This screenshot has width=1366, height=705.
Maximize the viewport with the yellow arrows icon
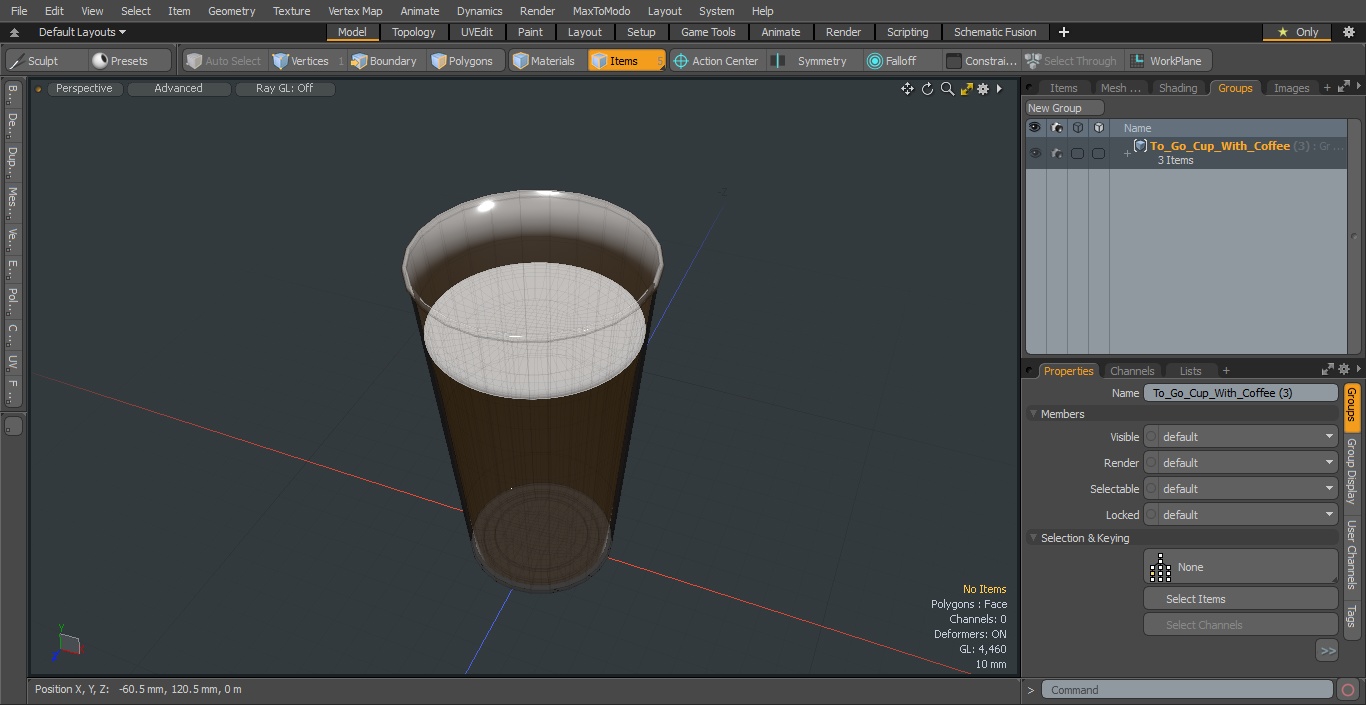pos(966,89)
